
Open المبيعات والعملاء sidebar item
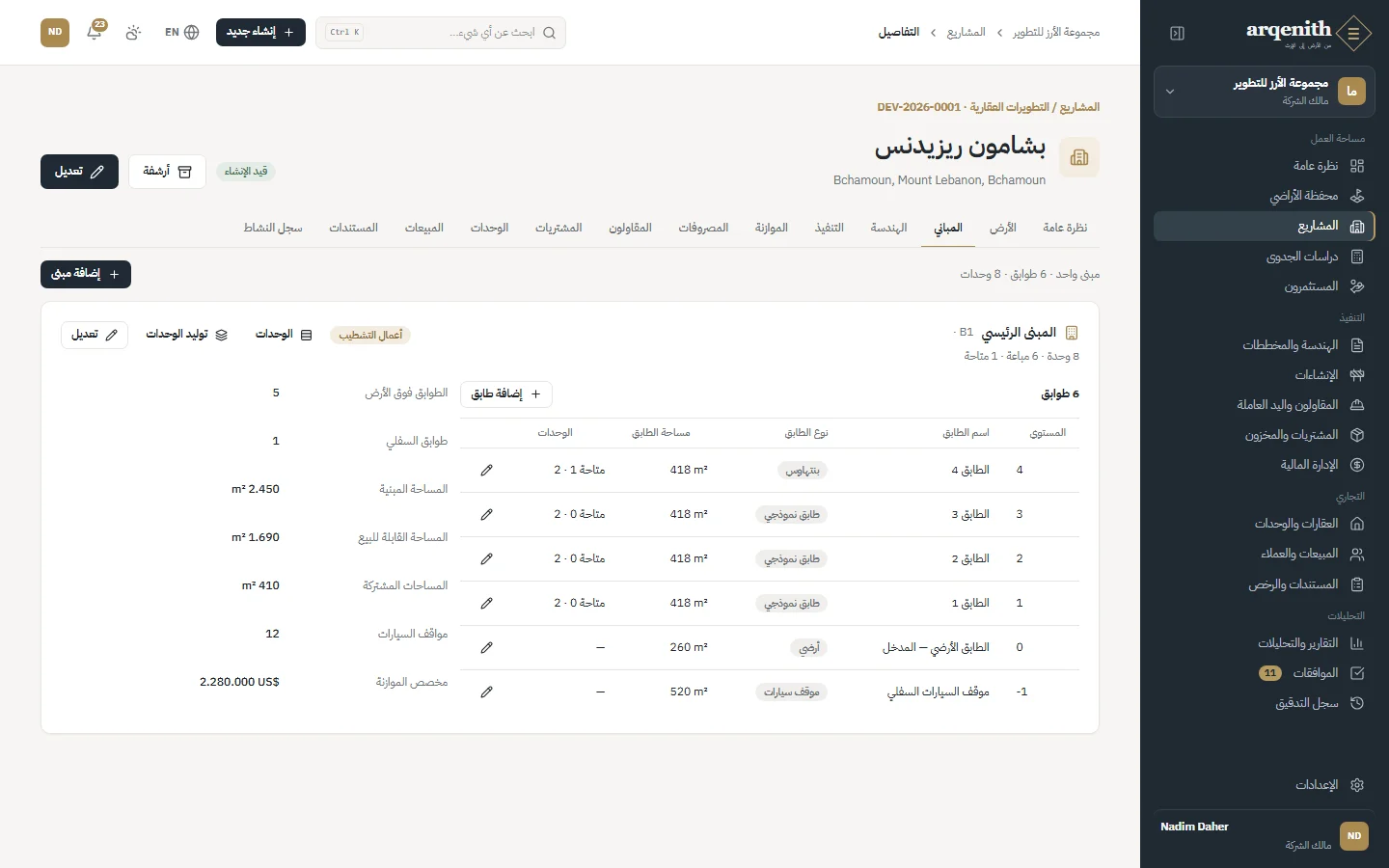tap(1265, 554)
